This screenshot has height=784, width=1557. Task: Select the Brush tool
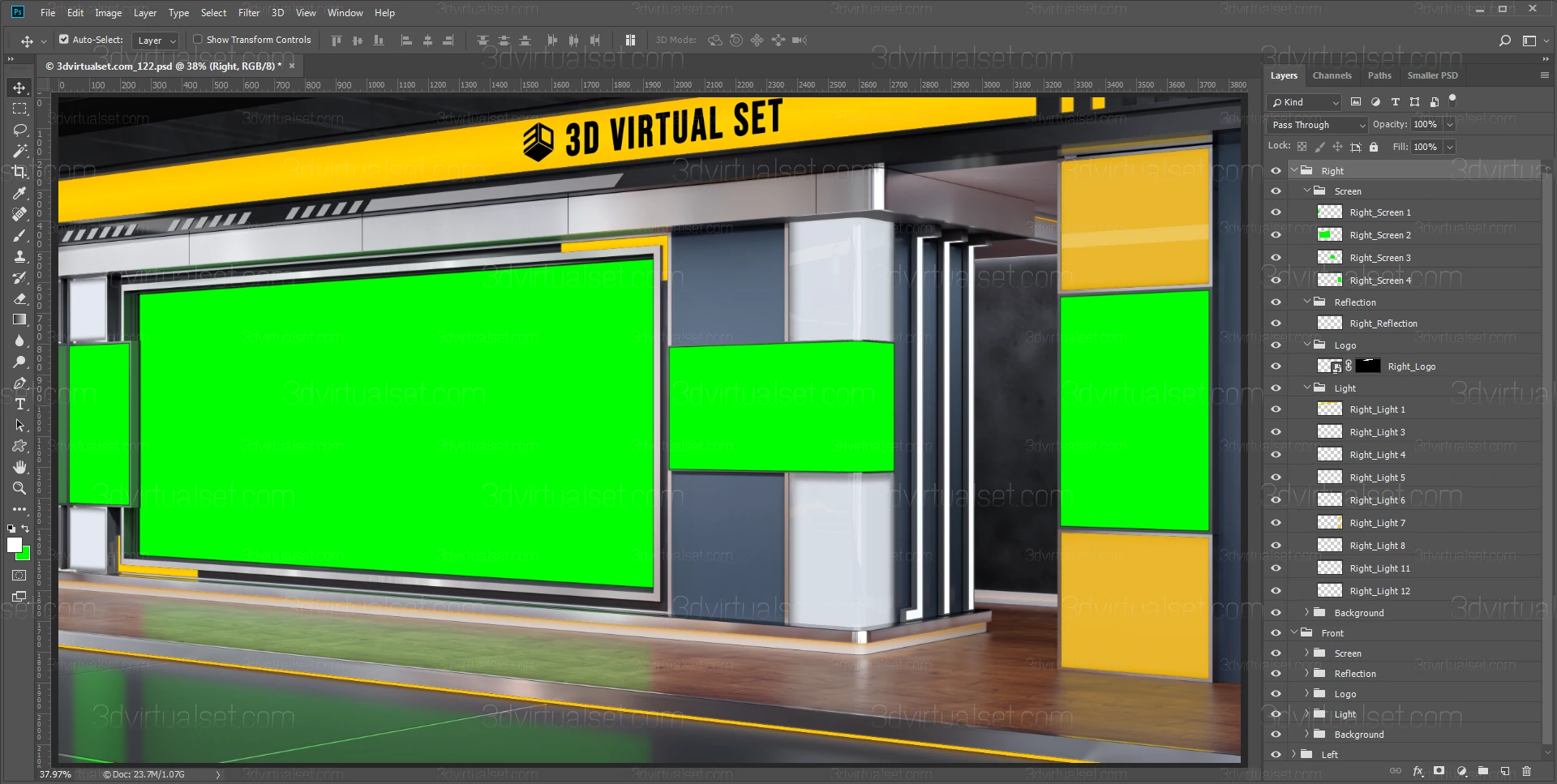coord(19,235)
